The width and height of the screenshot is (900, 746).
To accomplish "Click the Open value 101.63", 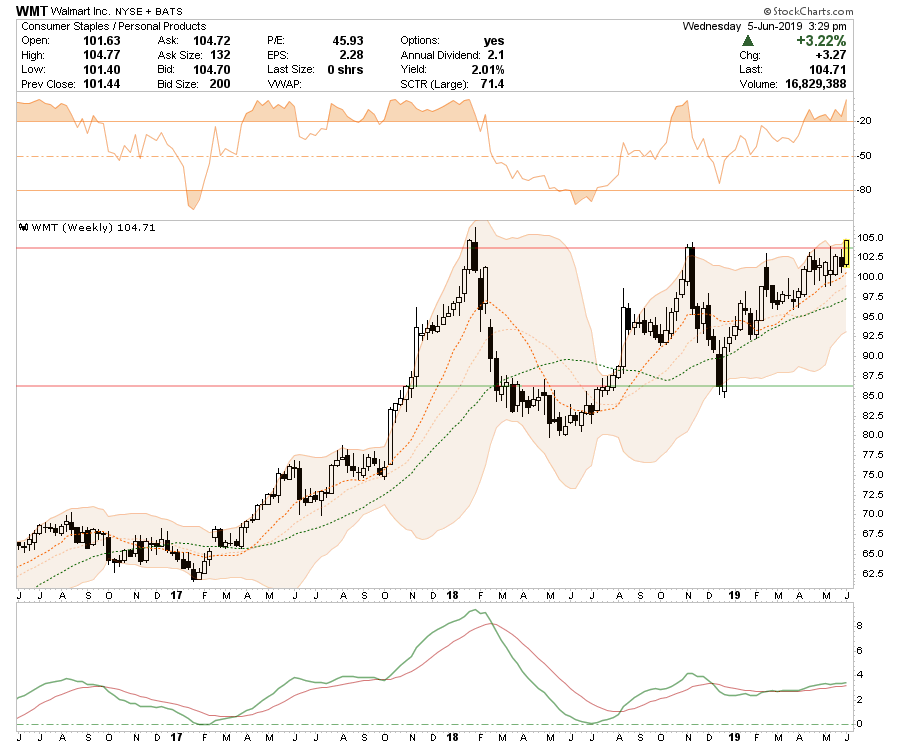I will pos(102,41).
